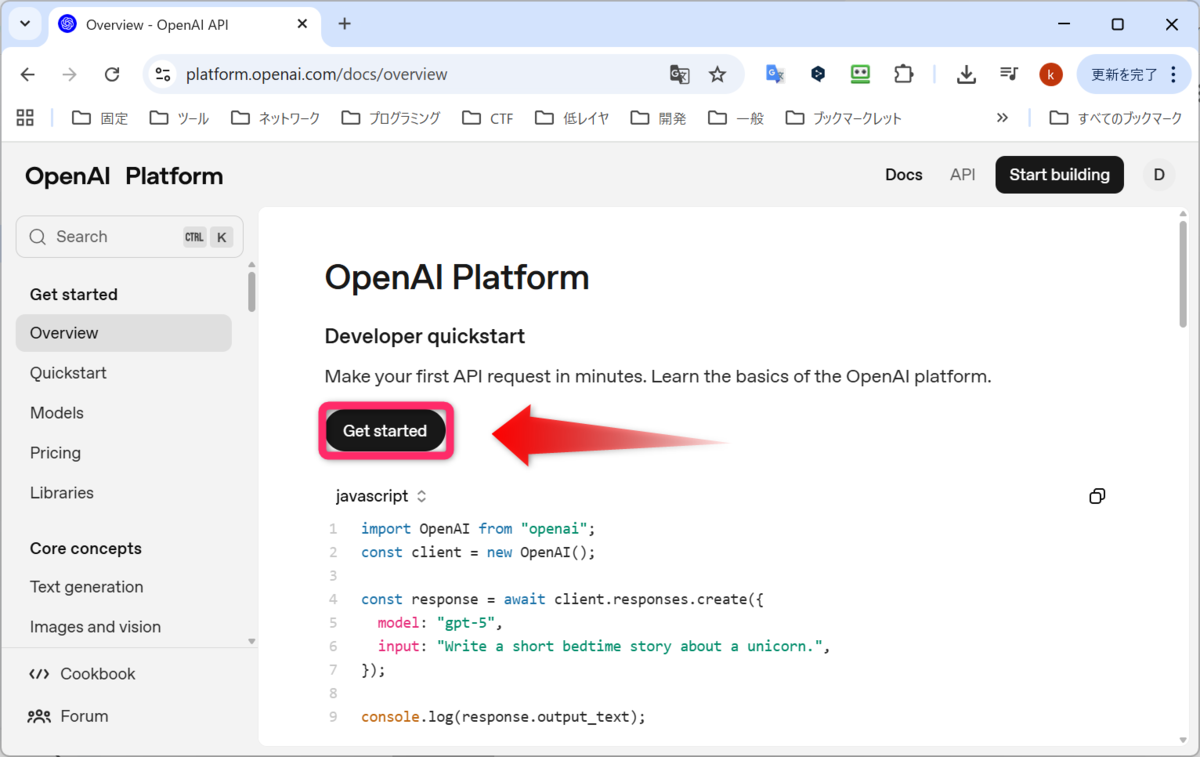Click the "gpt-5" model string in code
The width and height of the screenshot is (1200, 757).
tap(467, 622)
